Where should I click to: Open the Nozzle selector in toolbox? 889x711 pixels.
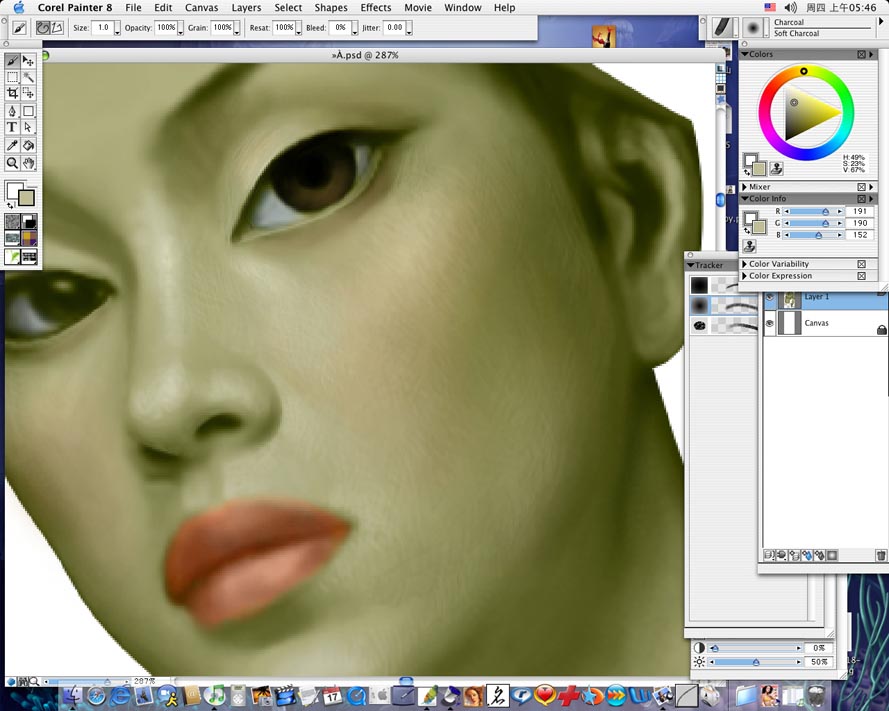(x=12, y=256)
